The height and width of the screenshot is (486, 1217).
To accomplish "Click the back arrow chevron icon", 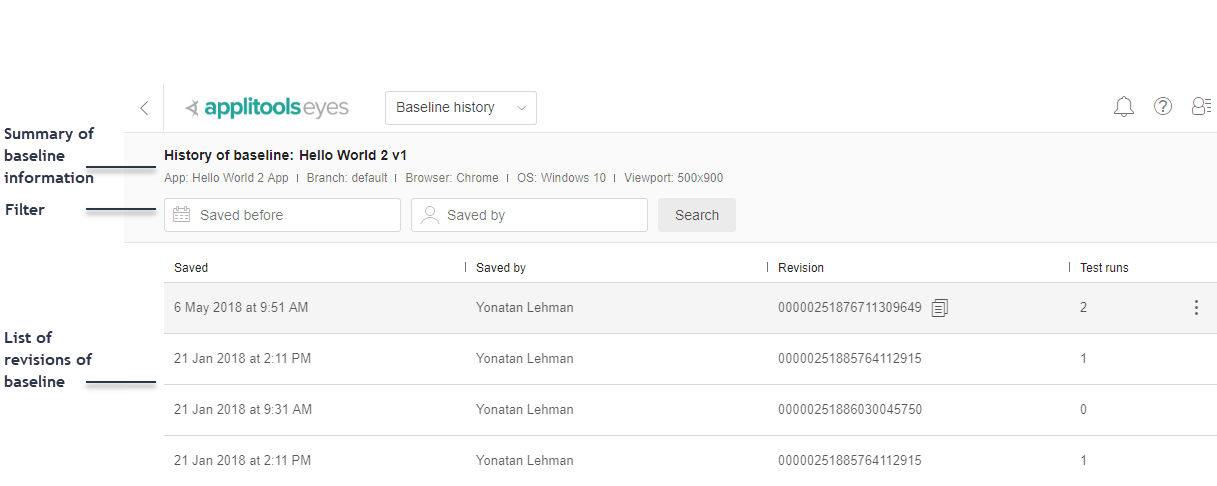I will [x=144, y=108].
